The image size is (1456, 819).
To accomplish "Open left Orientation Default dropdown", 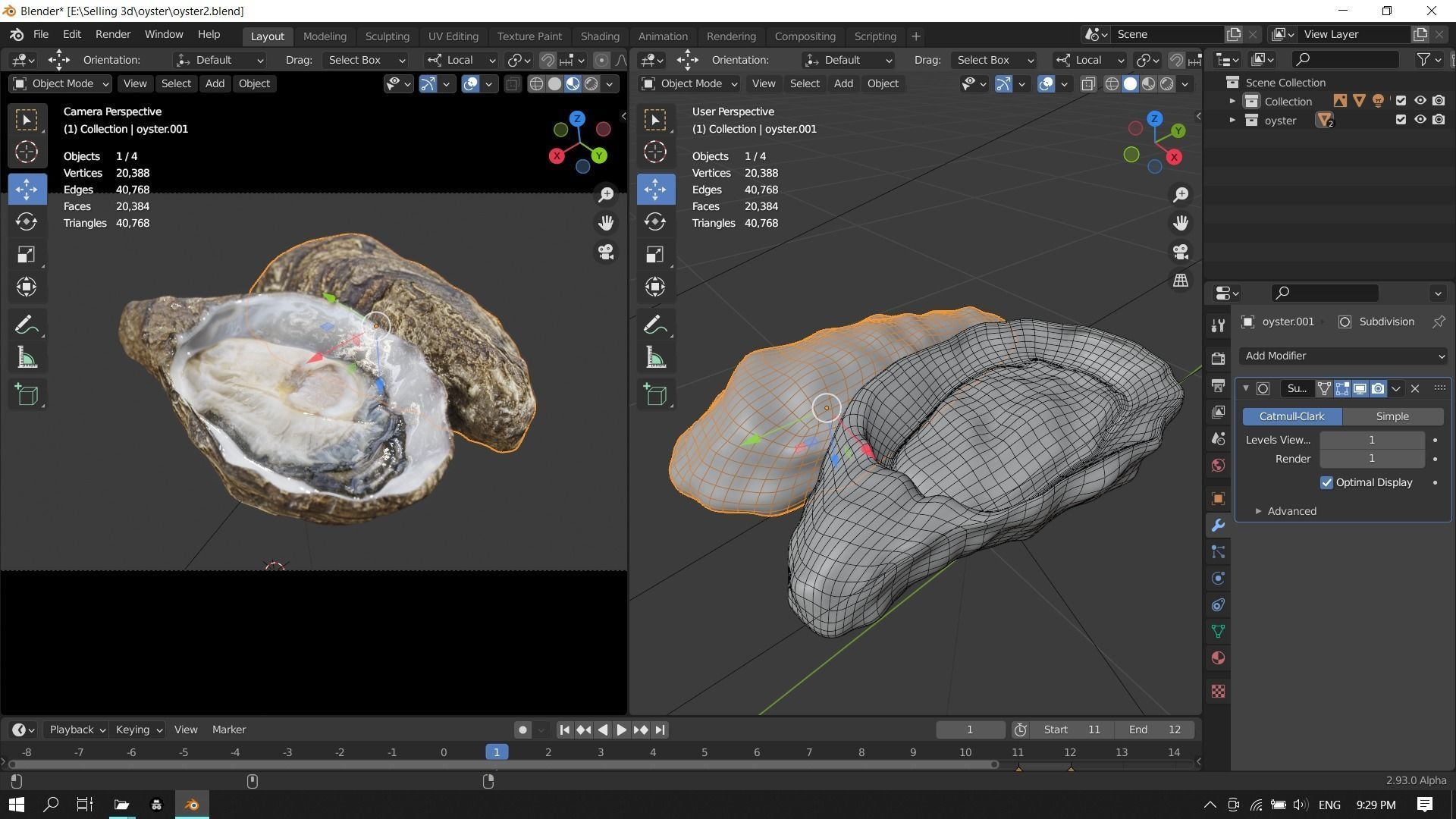I will click(219, 60).
